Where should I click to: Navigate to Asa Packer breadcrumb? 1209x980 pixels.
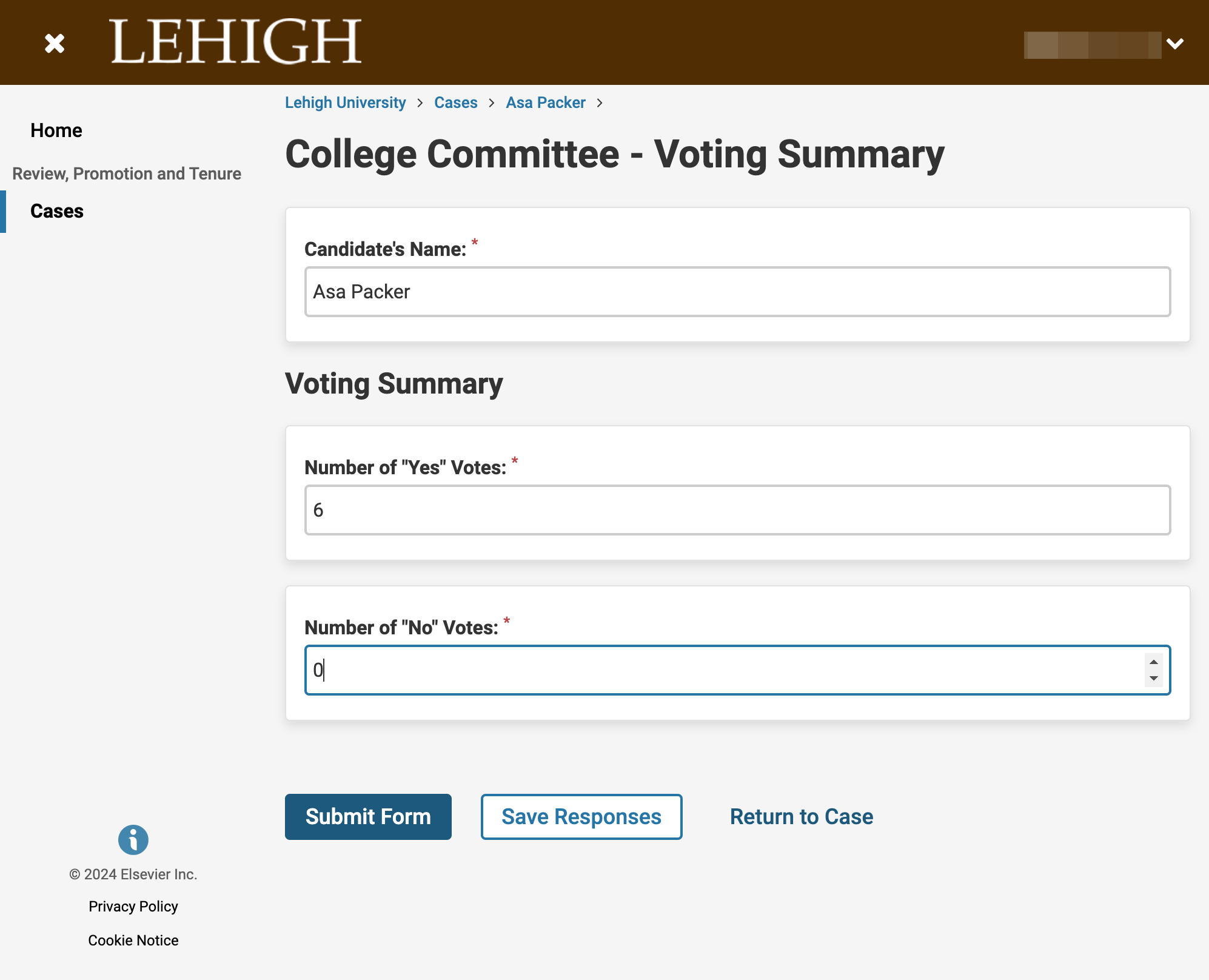546,102
